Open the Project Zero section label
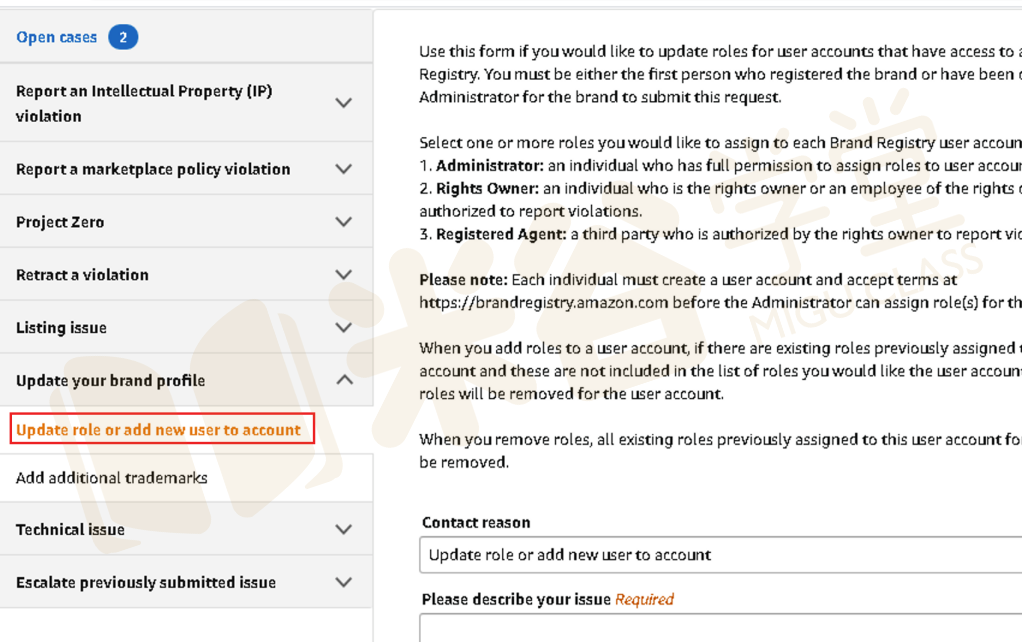 pos(60,222)
